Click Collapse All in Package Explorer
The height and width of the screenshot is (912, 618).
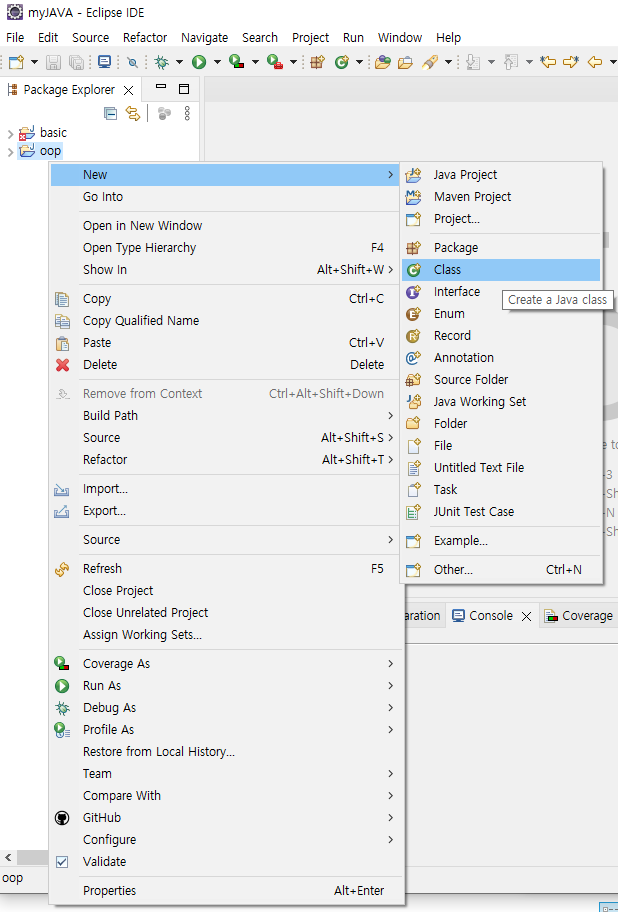coord(110,113)
